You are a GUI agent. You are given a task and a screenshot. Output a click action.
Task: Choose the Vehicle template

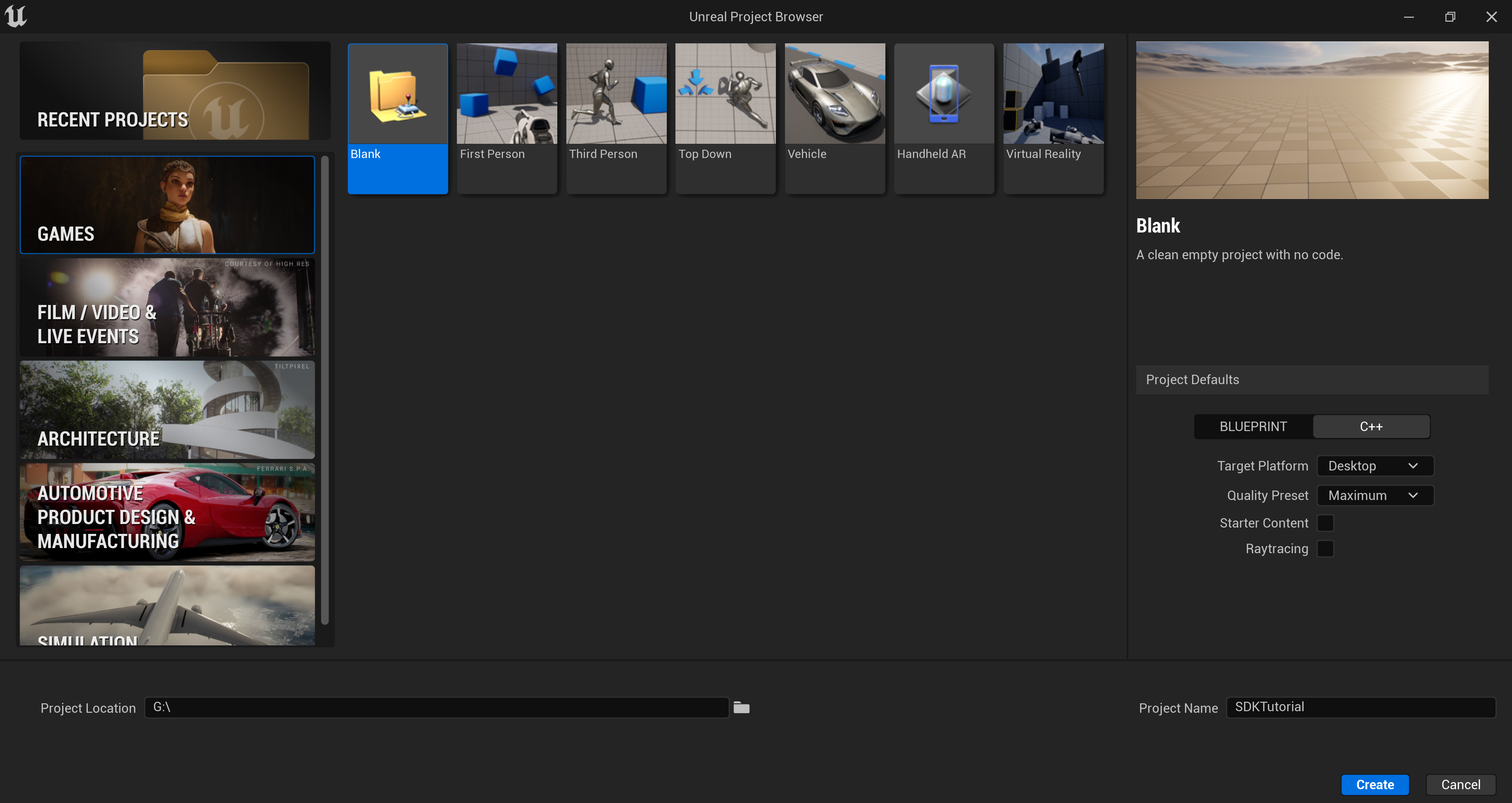834,117
